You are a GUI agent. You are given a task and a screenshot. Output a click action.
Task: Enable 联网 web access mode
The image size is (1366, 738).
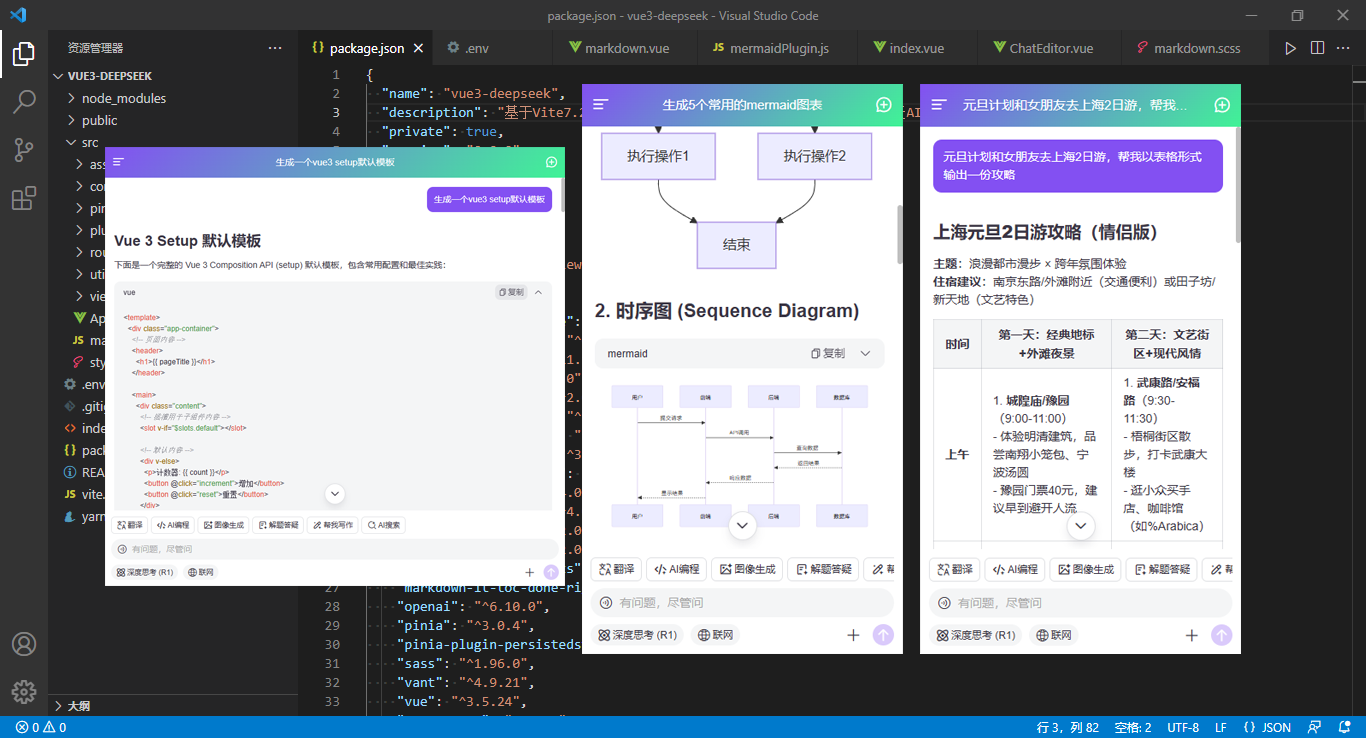tap(203, 571)
